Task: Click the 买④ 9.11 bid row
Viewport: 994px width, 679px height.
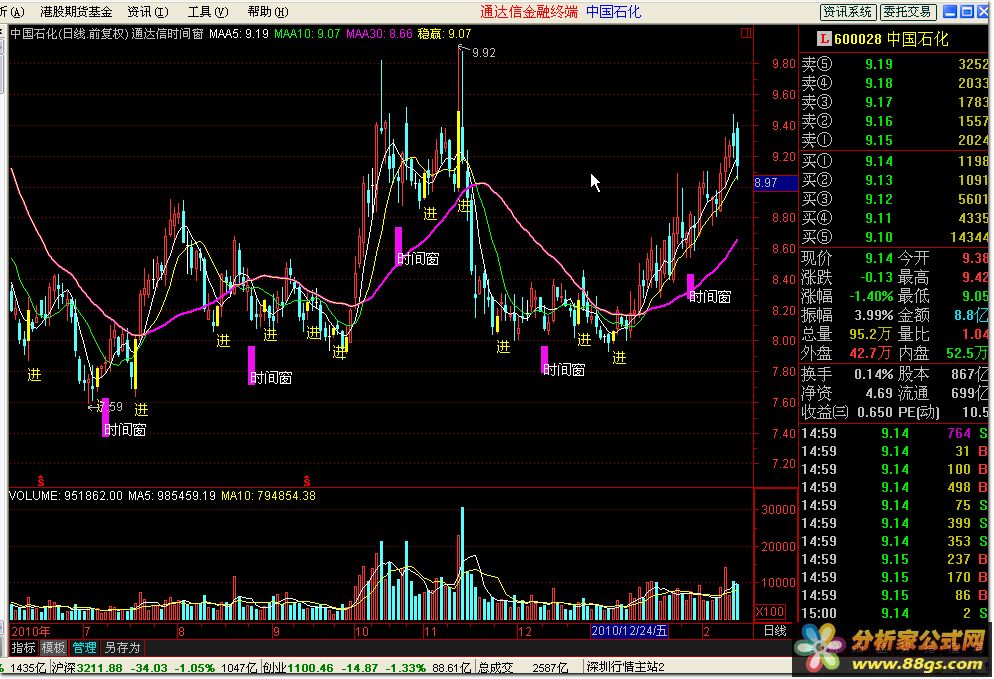Action: [x=894, y=218]
